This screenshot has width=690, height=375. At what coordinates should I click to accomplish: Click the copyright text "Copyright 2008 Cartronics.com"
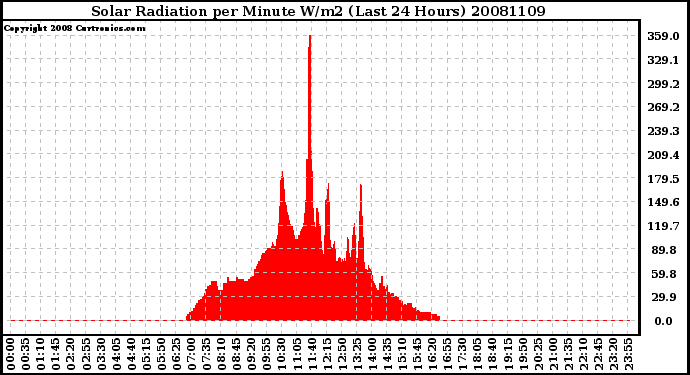(74, 28)
